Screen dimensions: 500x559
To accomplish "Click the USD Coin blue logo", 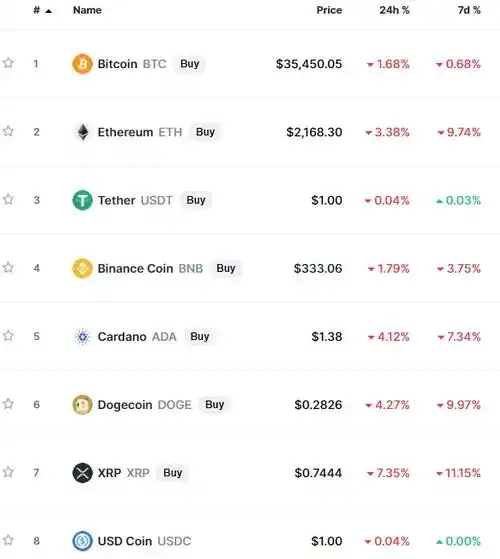I will coord(82,541).
